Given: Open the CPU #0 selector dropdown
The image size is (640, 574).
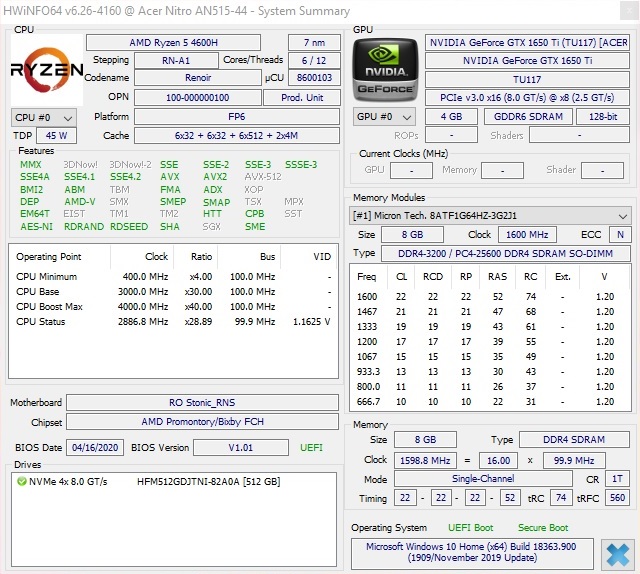Looking at the screenshot, I should (x=44, y=118).
